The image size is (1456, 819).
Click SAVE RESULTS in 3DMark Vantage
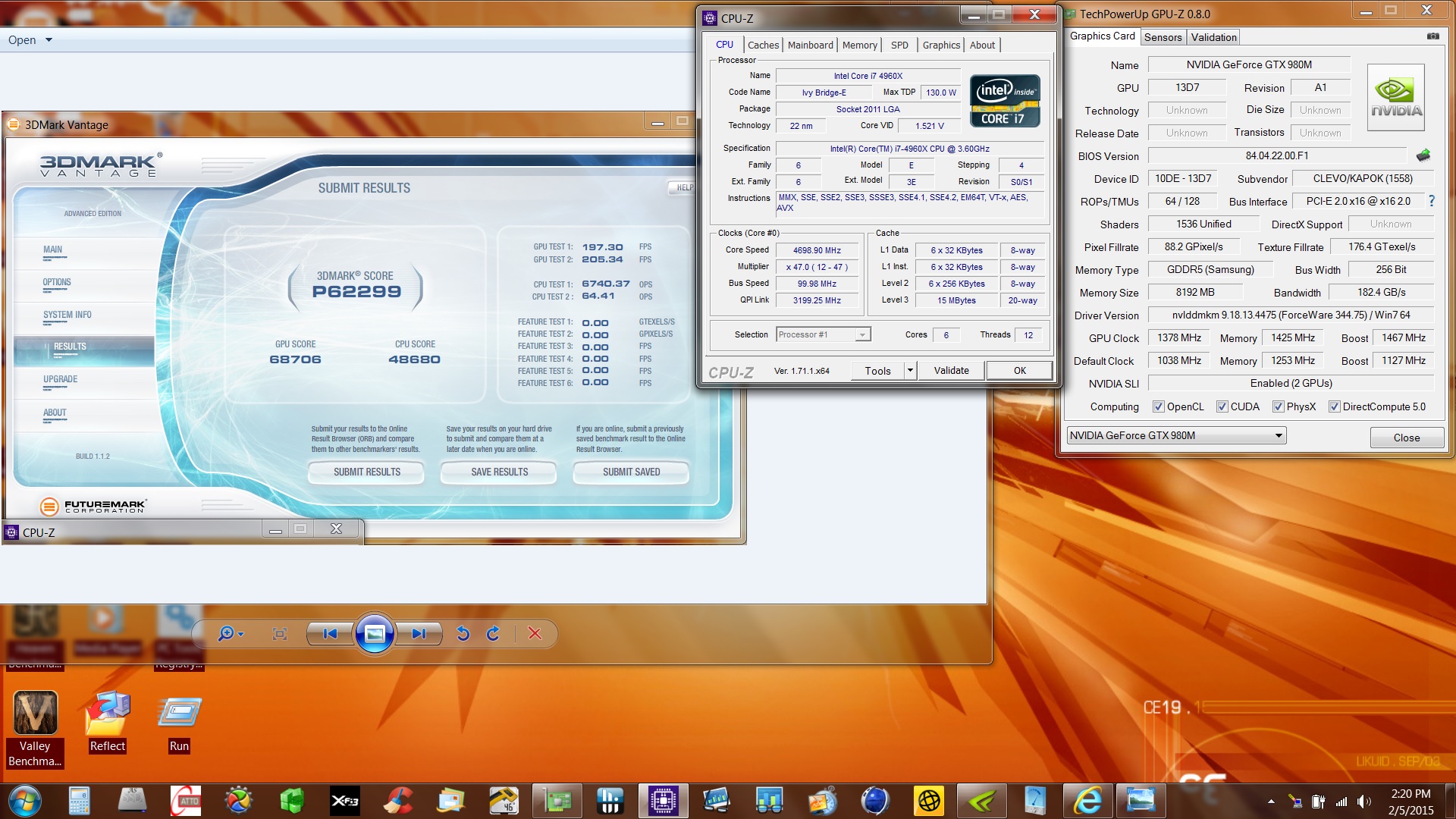[499, 472]
